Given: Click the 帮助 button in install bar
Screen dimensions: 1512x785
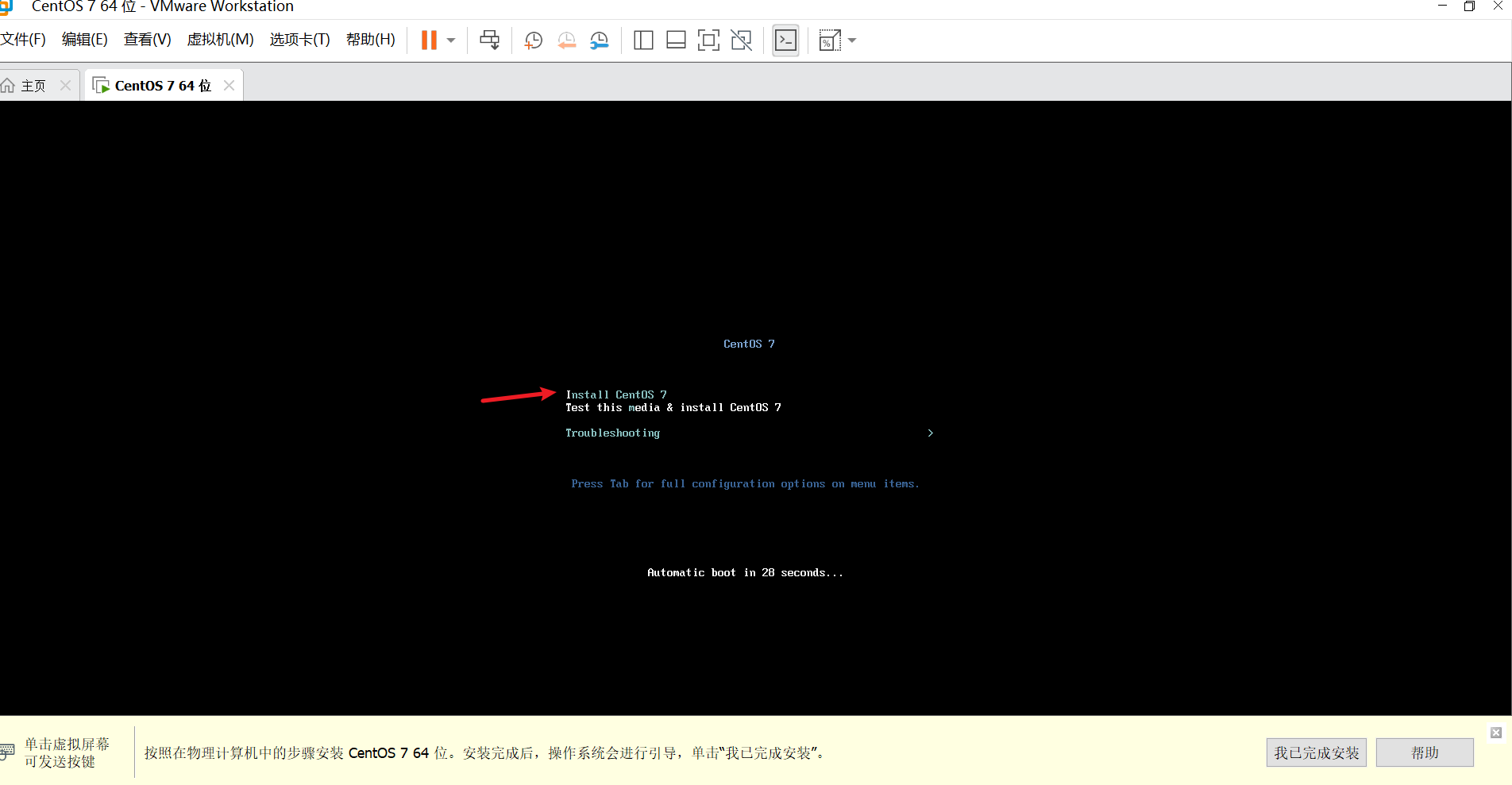Looking at the screenshot, I should [1425, 752].
